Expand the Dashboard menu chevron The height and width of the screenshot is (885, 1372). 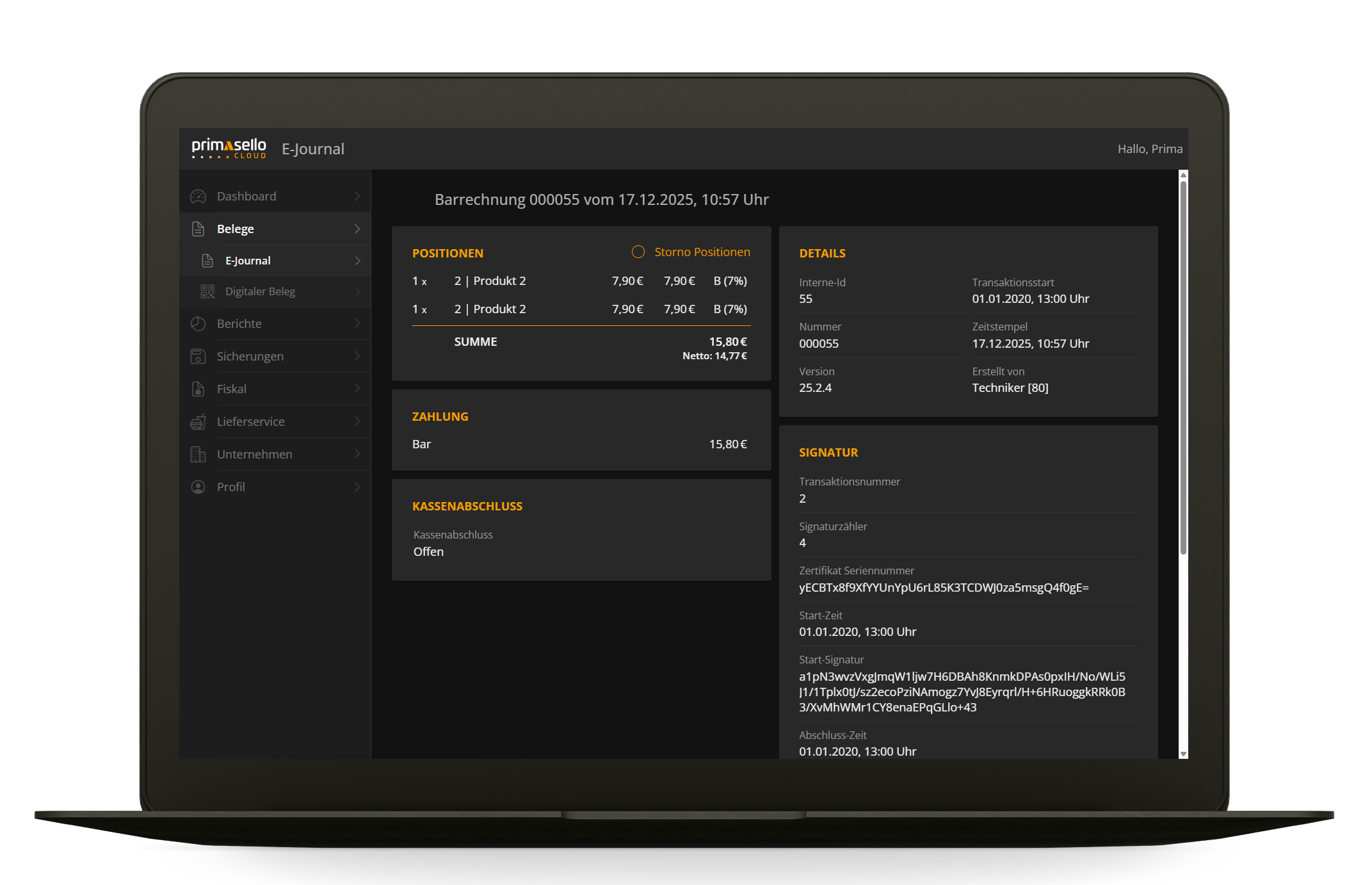tap(357, 197)
